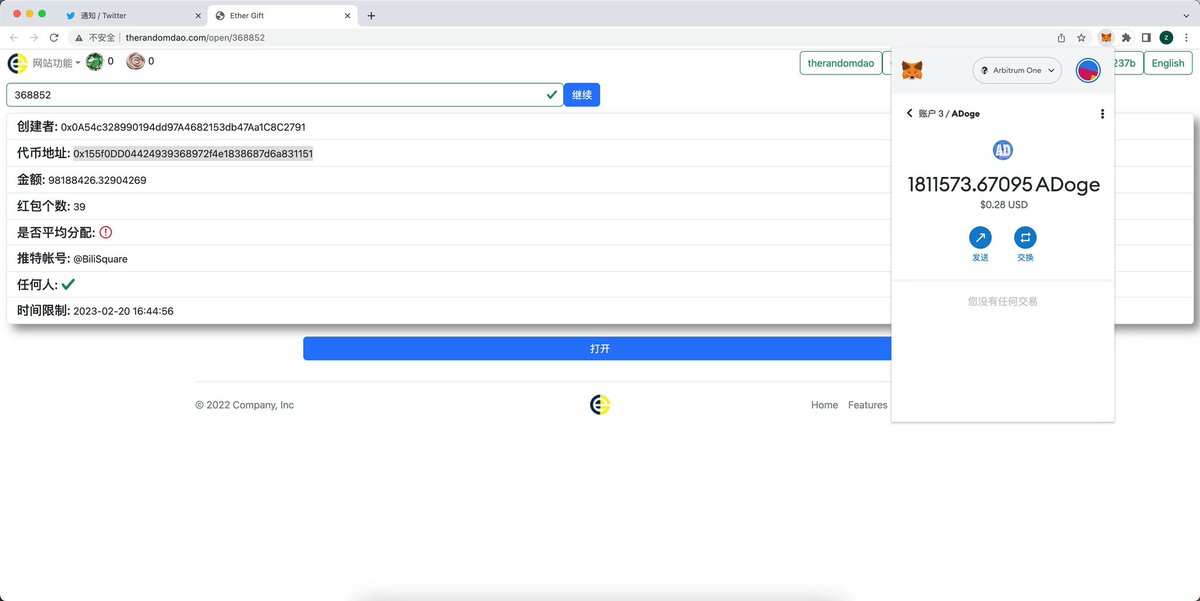The image size is (1200, 601).
Task: Select the Ether Gift tab
Action: [283, 15]
